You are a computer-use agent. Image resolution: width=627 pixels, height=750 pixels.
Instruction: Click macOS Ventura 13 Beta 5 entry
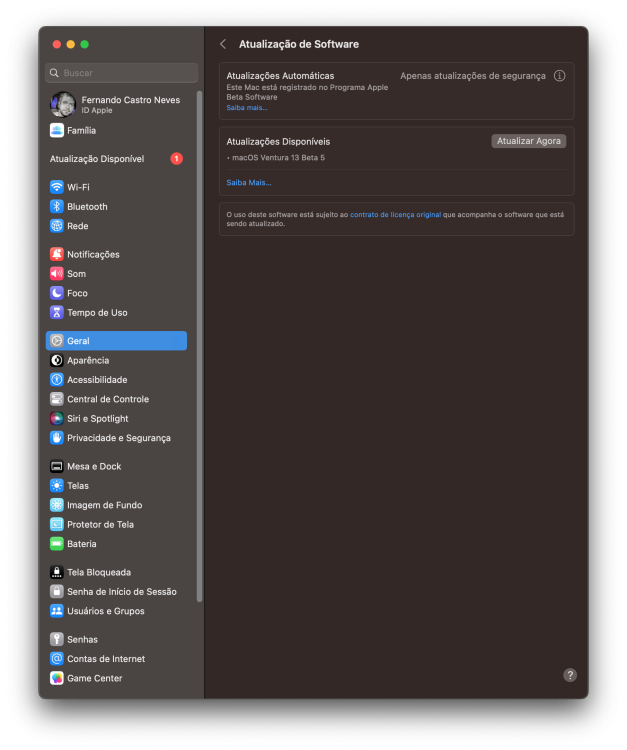(x=278, y=158)
